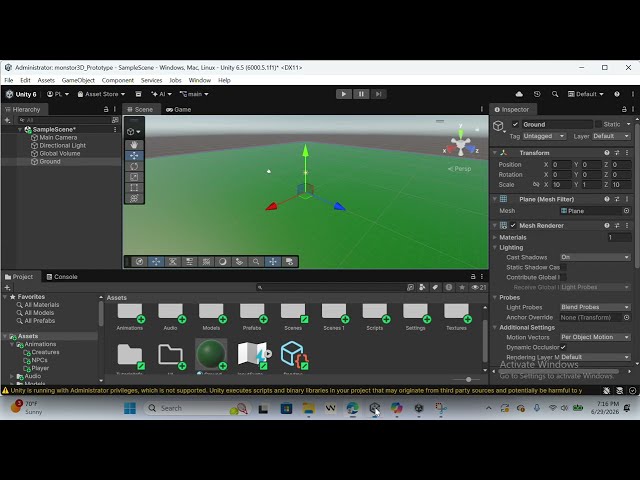Toggle the Inspector lock icon
640x480 pixels.
(x=624, y=109)
